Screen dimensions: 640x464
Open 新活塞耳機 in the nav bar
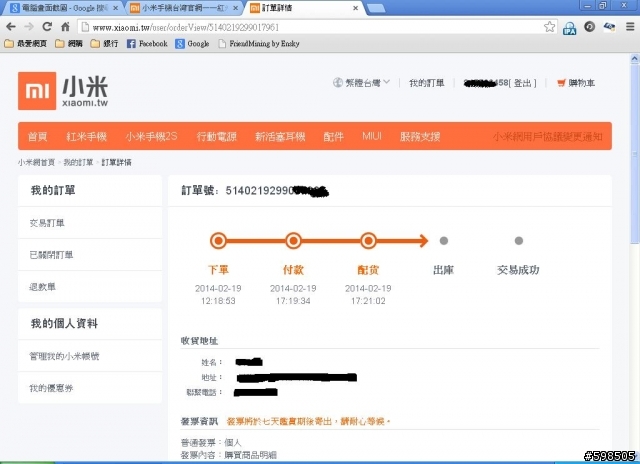tap(280, 136)
